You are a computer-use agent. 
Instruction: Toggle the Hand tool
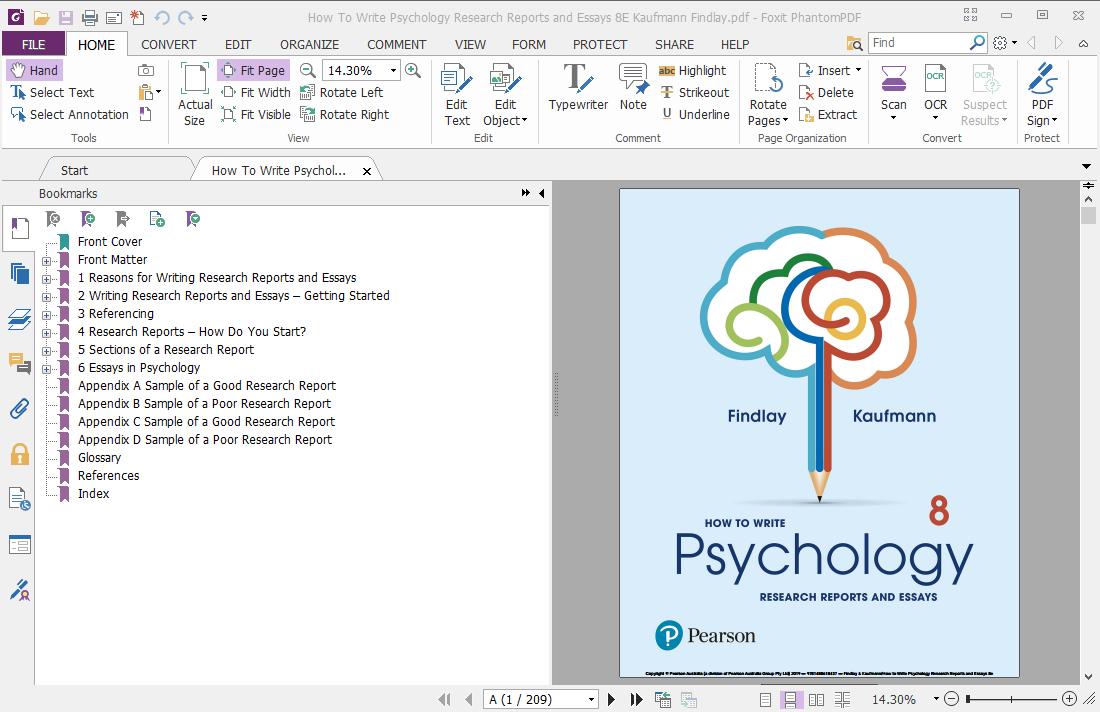pyautogui.click(x=34, y=70)
